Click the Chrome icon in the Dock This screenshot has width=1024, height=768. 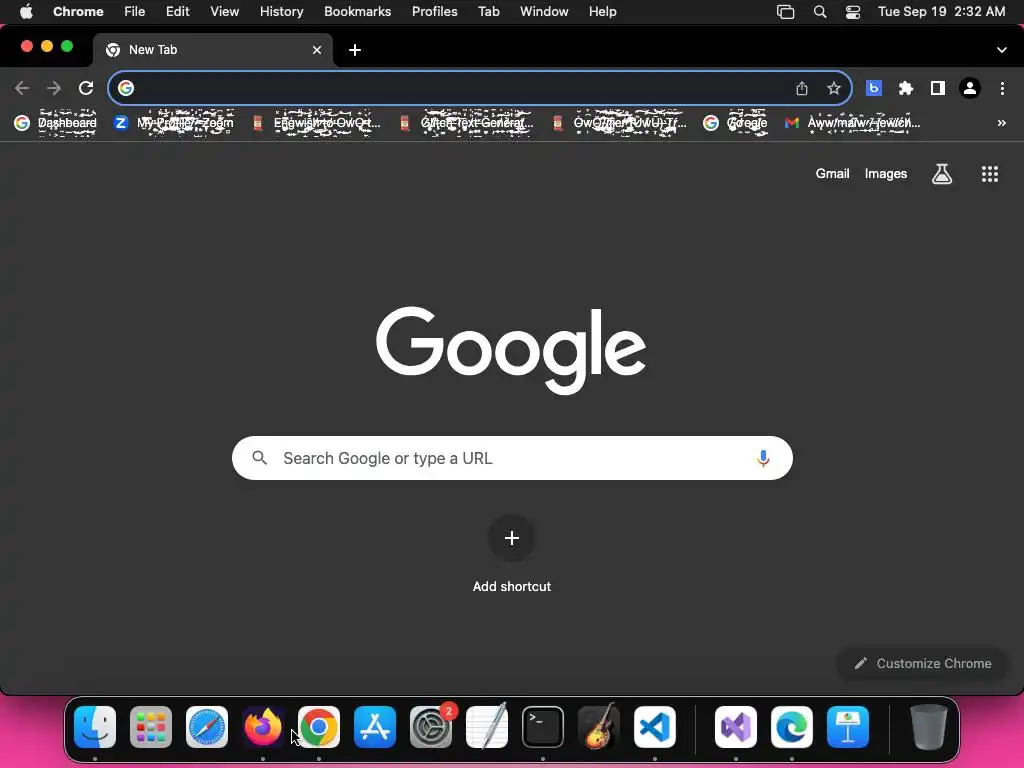[319, 727]
